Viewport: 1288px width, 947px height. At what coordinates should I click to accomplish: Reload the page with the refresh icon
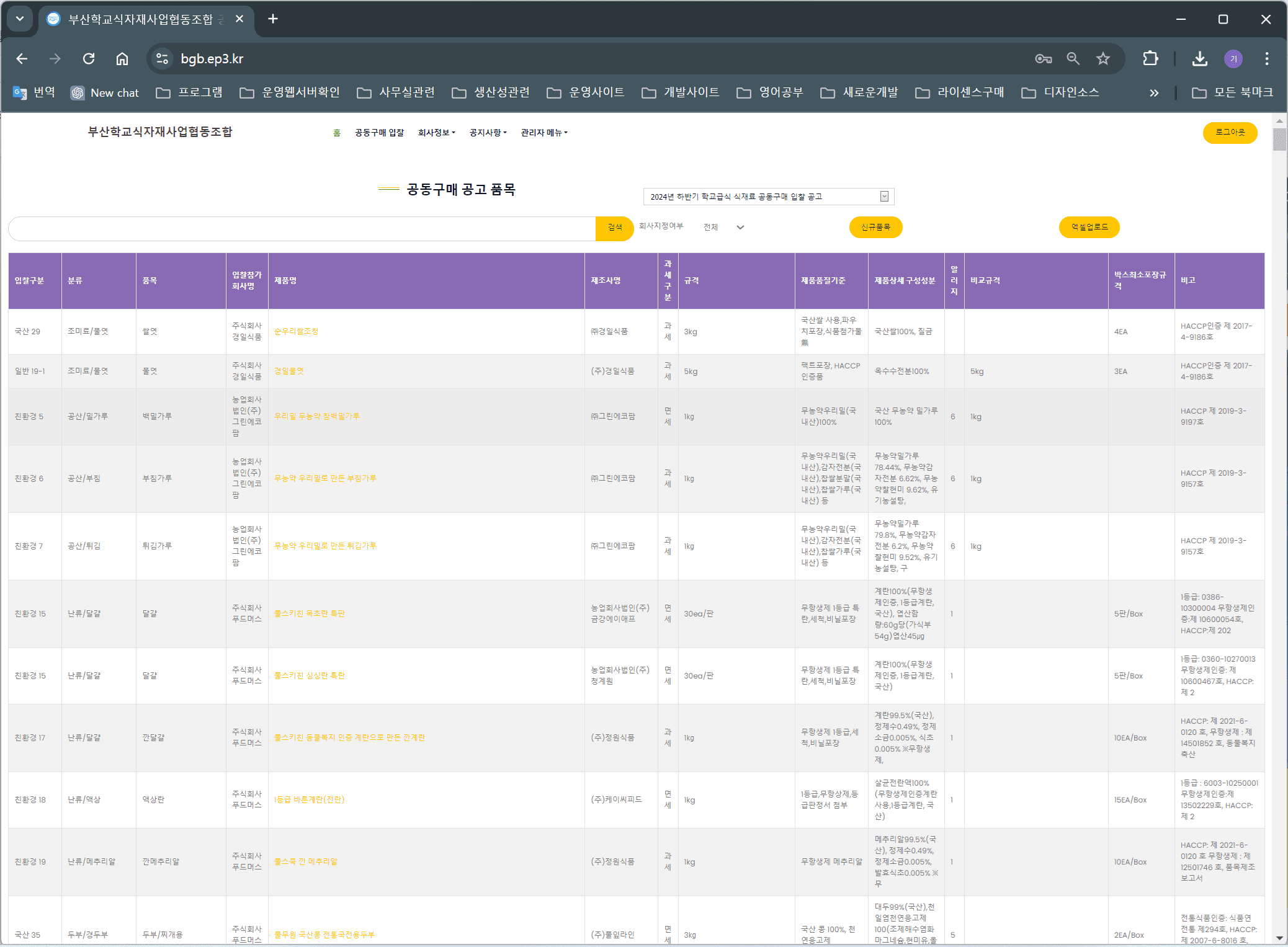point(89,59)
